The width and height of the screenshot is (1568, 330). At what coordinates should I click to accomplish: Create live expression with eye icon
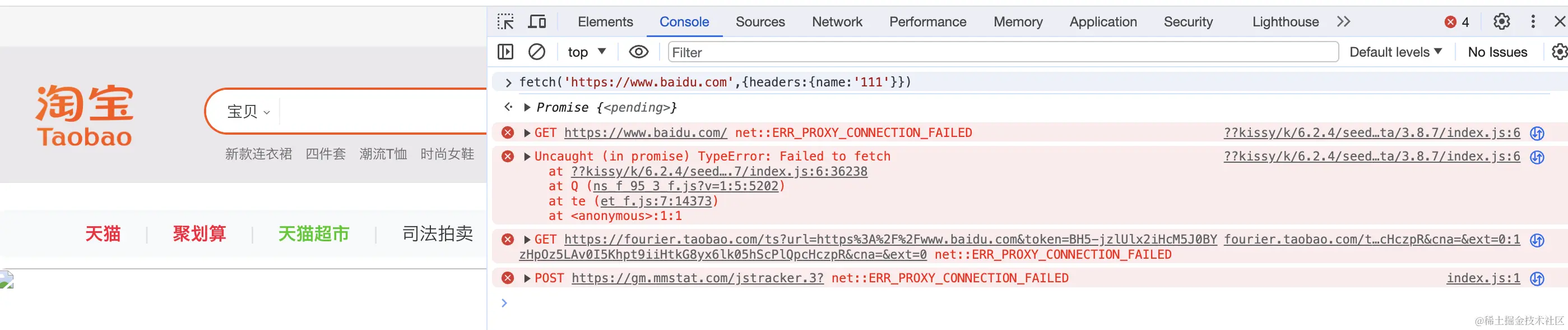click(638, 52)
